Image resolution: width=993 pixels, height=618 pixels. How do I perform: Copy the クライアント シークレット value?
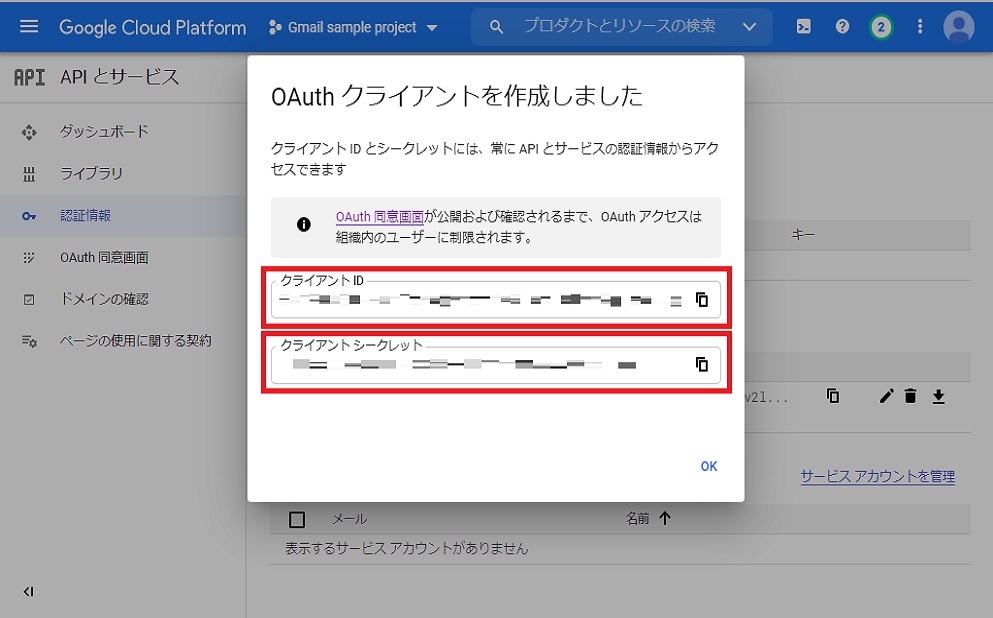click(701, 364)
